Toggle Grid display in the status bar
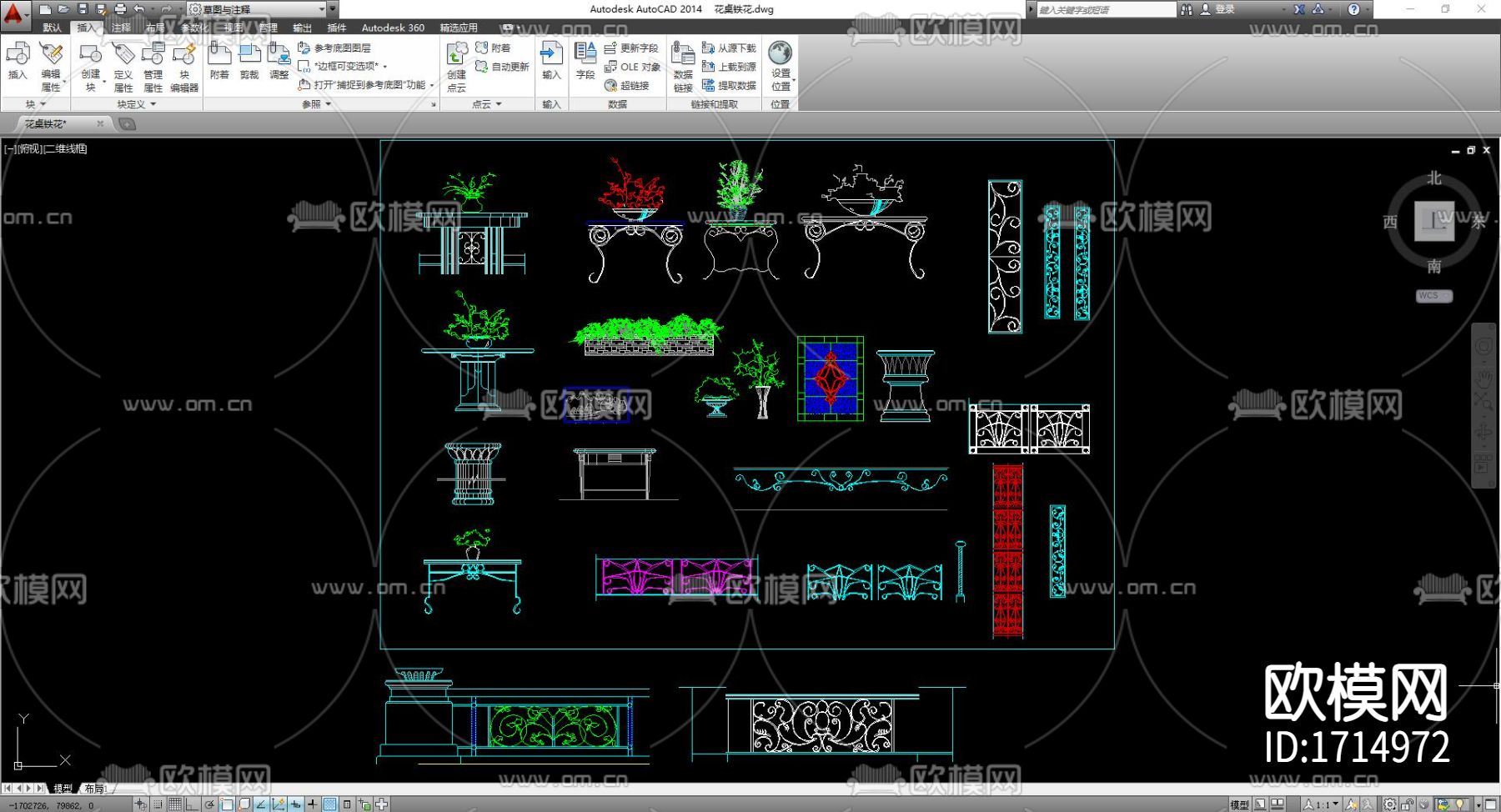Viewport: 1501px width, 812px height. click(175, 804)
